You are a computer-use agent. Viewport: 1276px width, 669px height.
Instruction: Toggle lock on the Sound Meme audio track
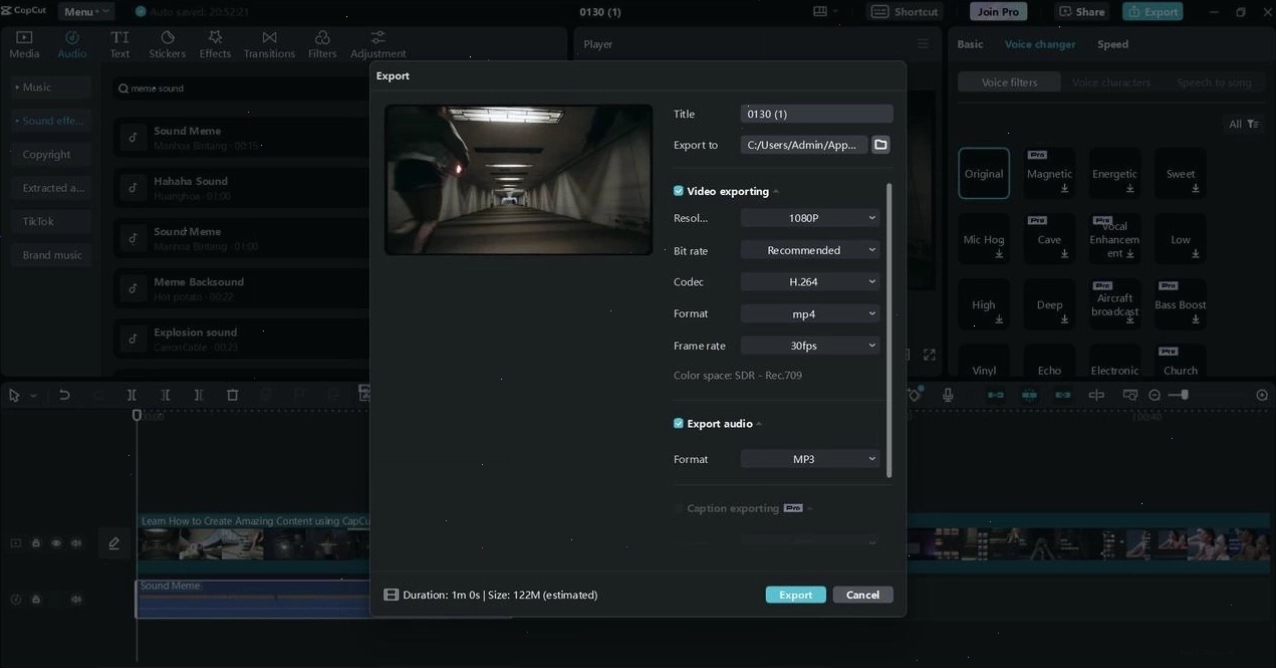pyautogui.click(x=36, y=600)
